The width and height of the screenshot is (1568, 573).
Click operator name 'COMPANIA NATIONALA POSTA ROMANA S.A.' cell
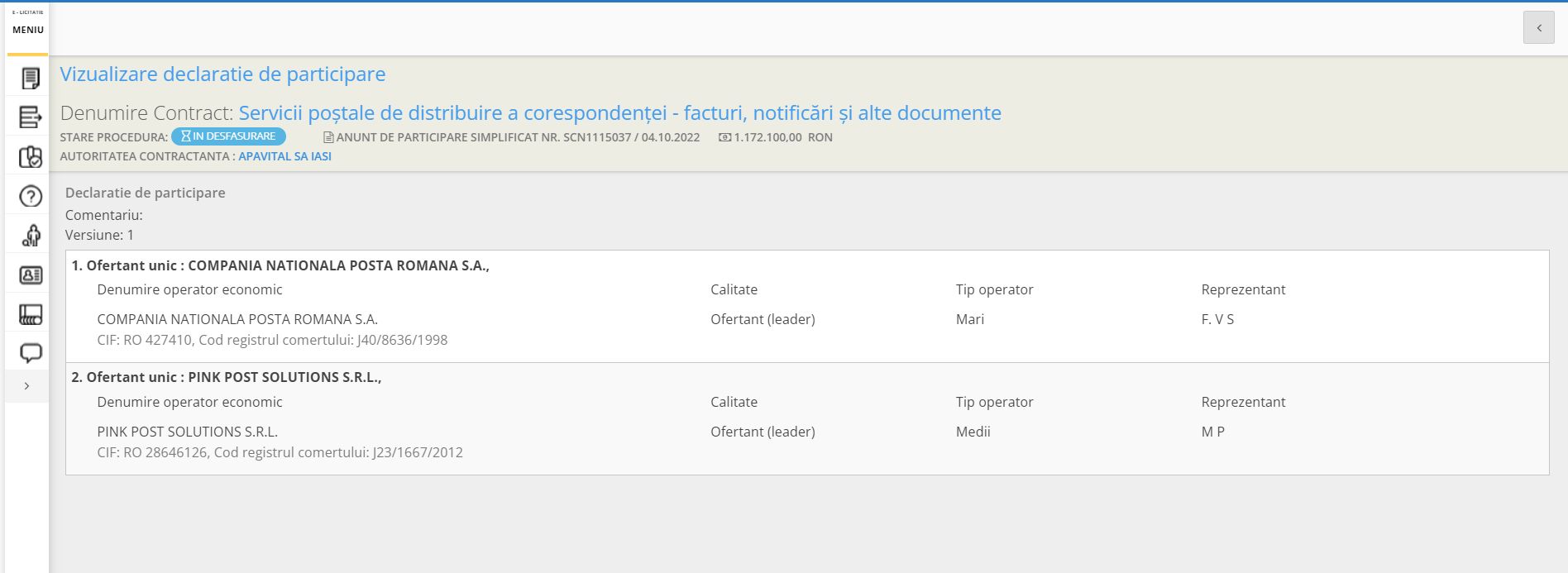pos(237,319)
